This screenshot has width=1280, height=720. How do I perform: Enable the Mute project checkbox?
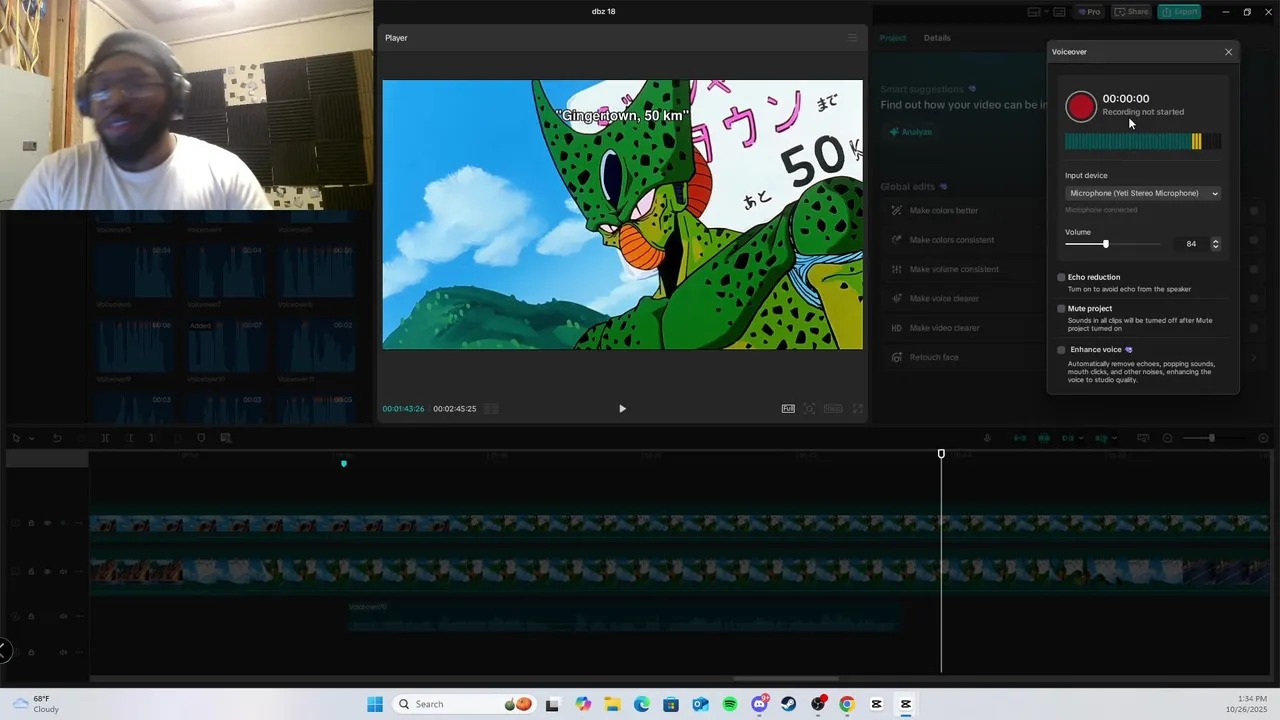[1061, 308]
